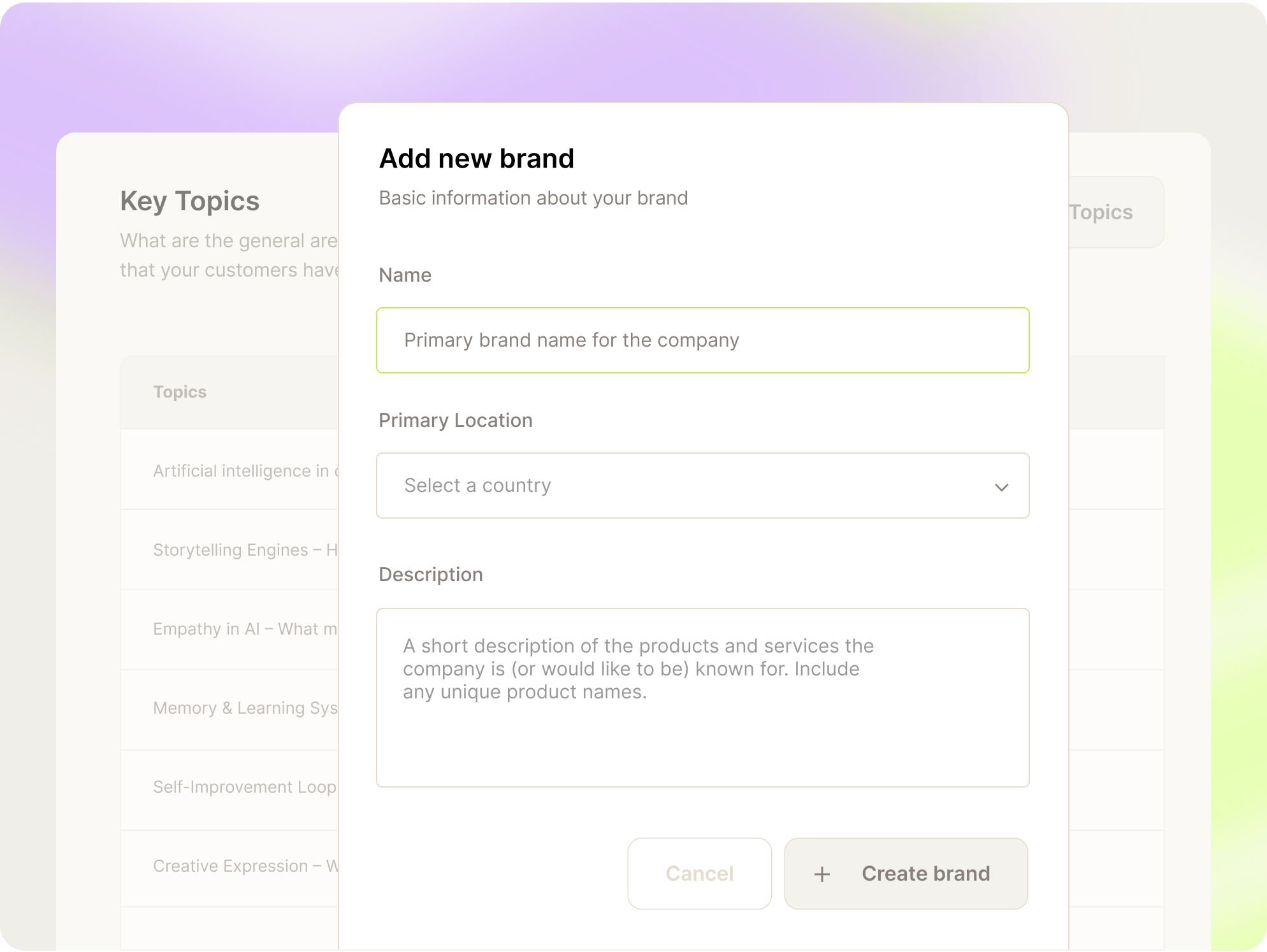The width and height of the screenshot is (1267, 952).
Task: Click the Key Topics heading
Action: 190,201
